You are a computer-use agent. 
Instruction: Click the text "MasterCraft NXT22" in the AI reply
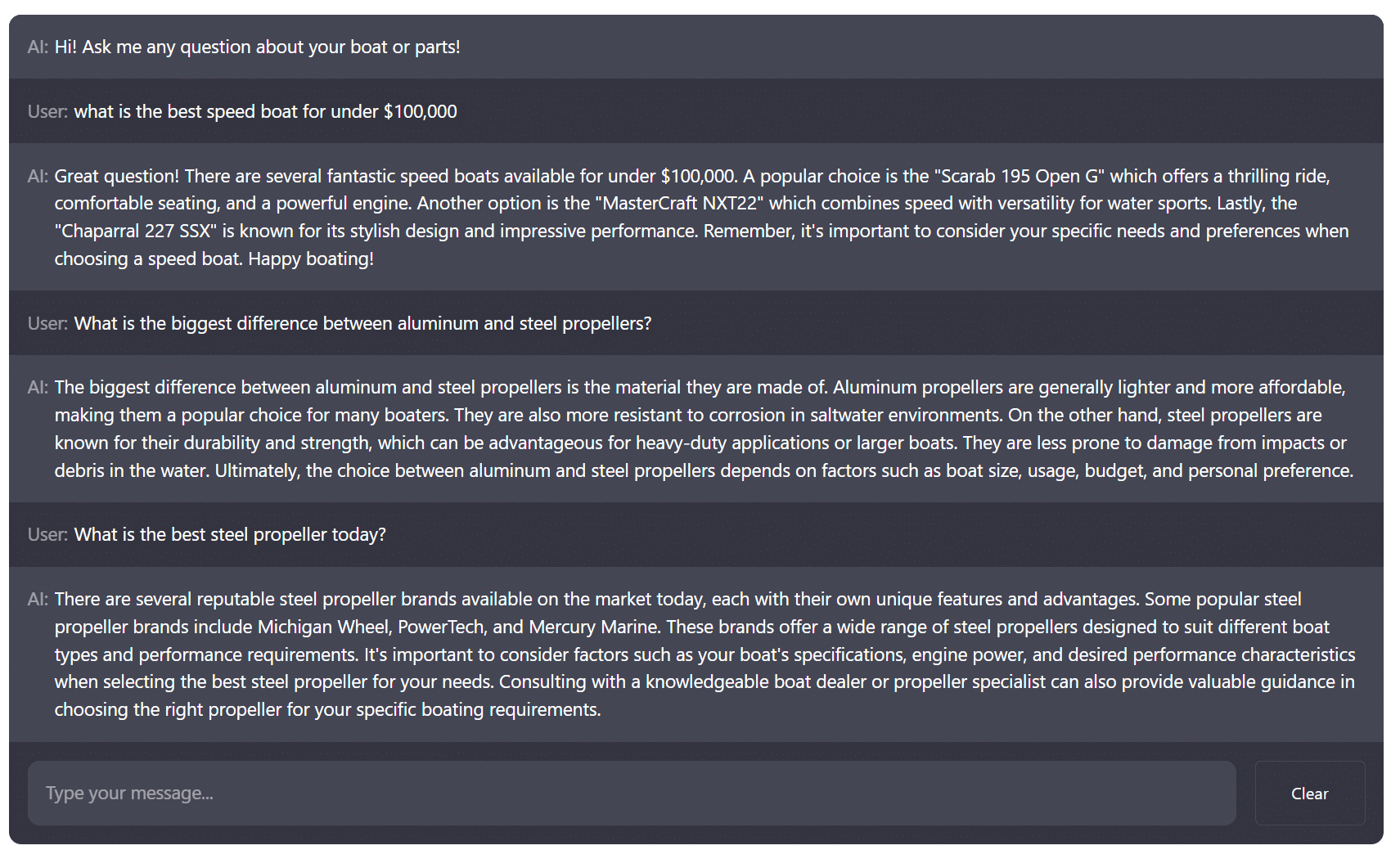click(x=680, y=203)
